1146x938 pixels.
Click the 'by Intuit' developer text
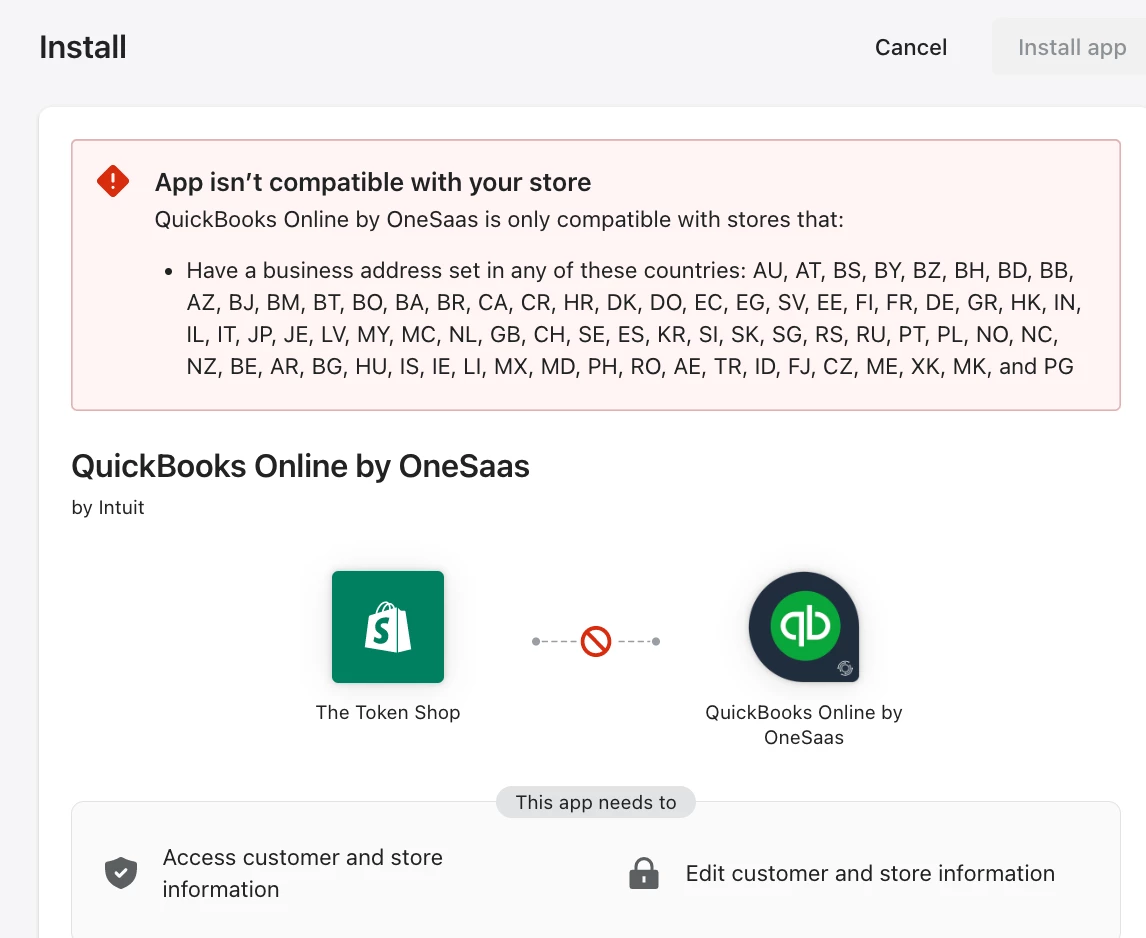pos(107,507)
